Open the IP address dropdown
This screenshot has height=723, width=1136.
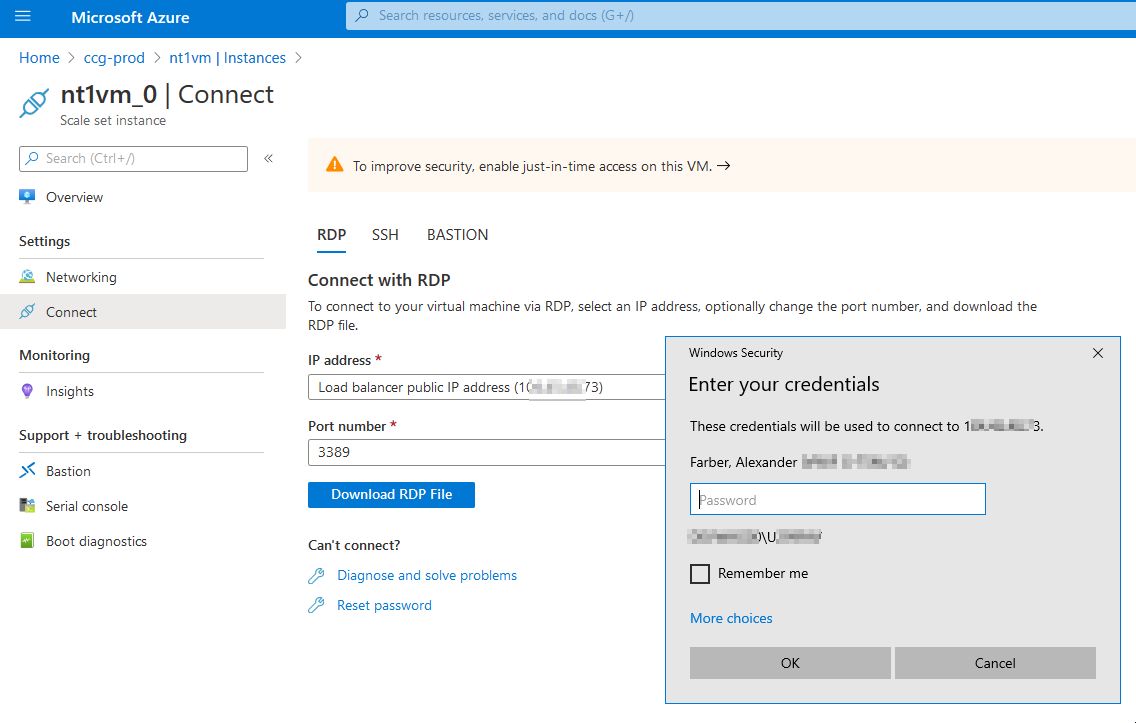click(x=487, y=387)
